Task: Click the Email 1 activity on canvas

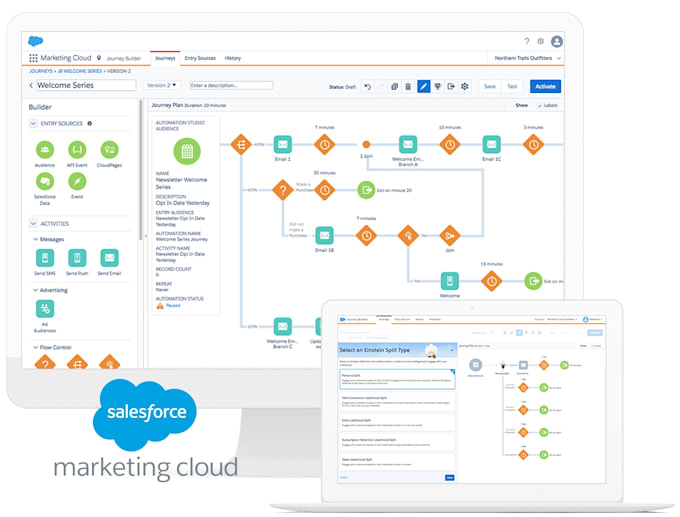Action: pos(283,144)
